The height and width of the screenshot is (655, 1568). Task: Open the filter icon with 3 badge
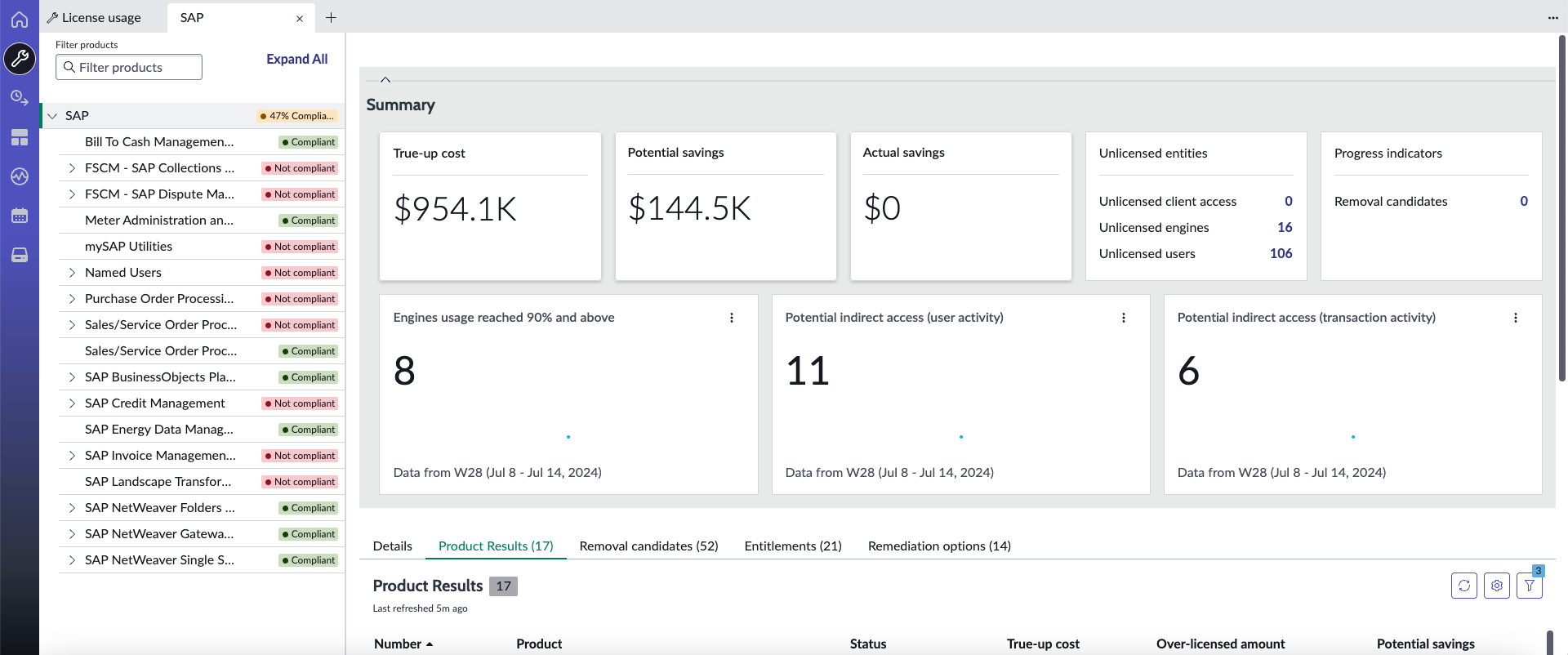tap(1530, 586)
